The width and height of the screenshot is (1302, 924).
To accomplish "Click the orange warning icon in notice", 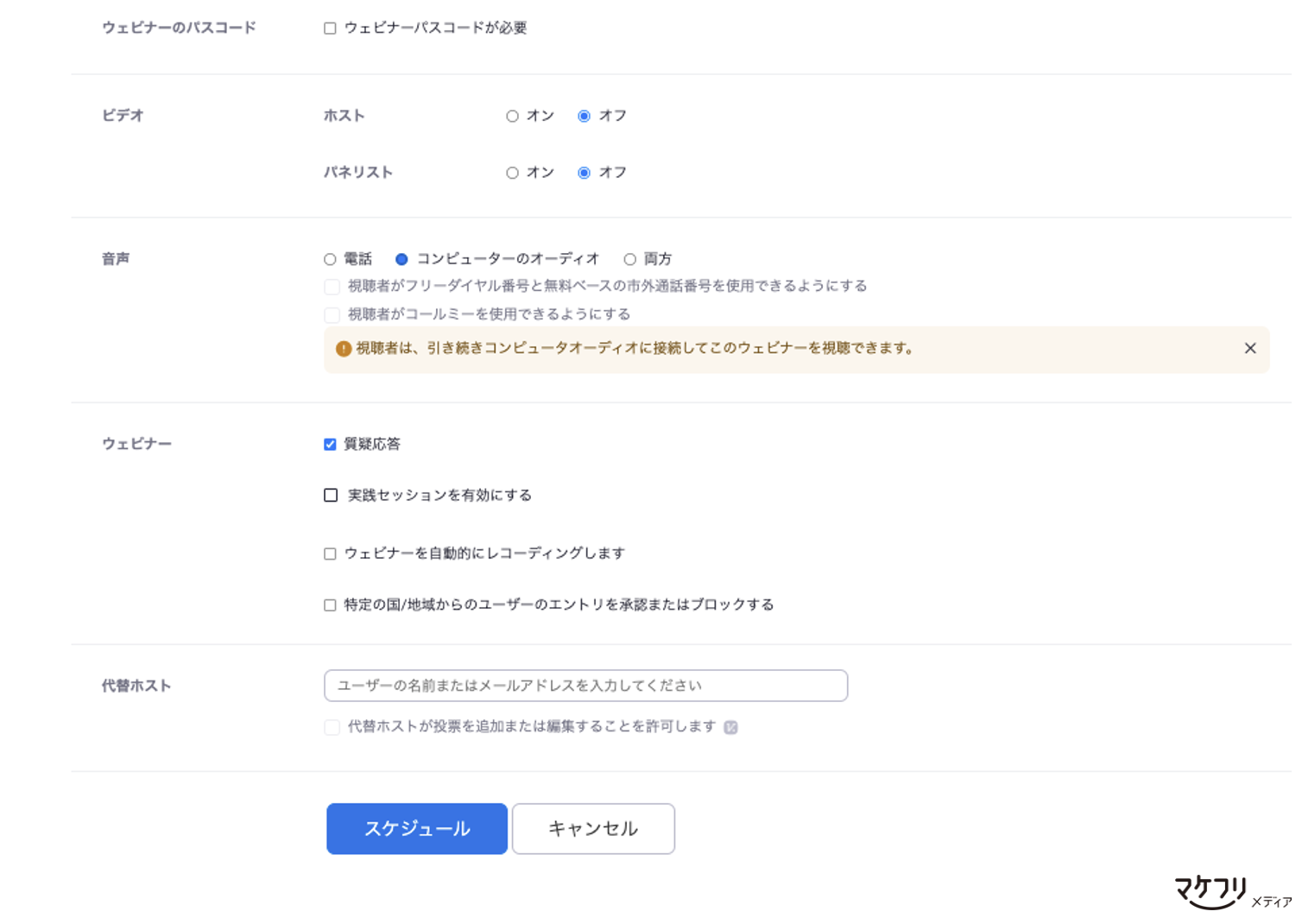I will 344,349.
